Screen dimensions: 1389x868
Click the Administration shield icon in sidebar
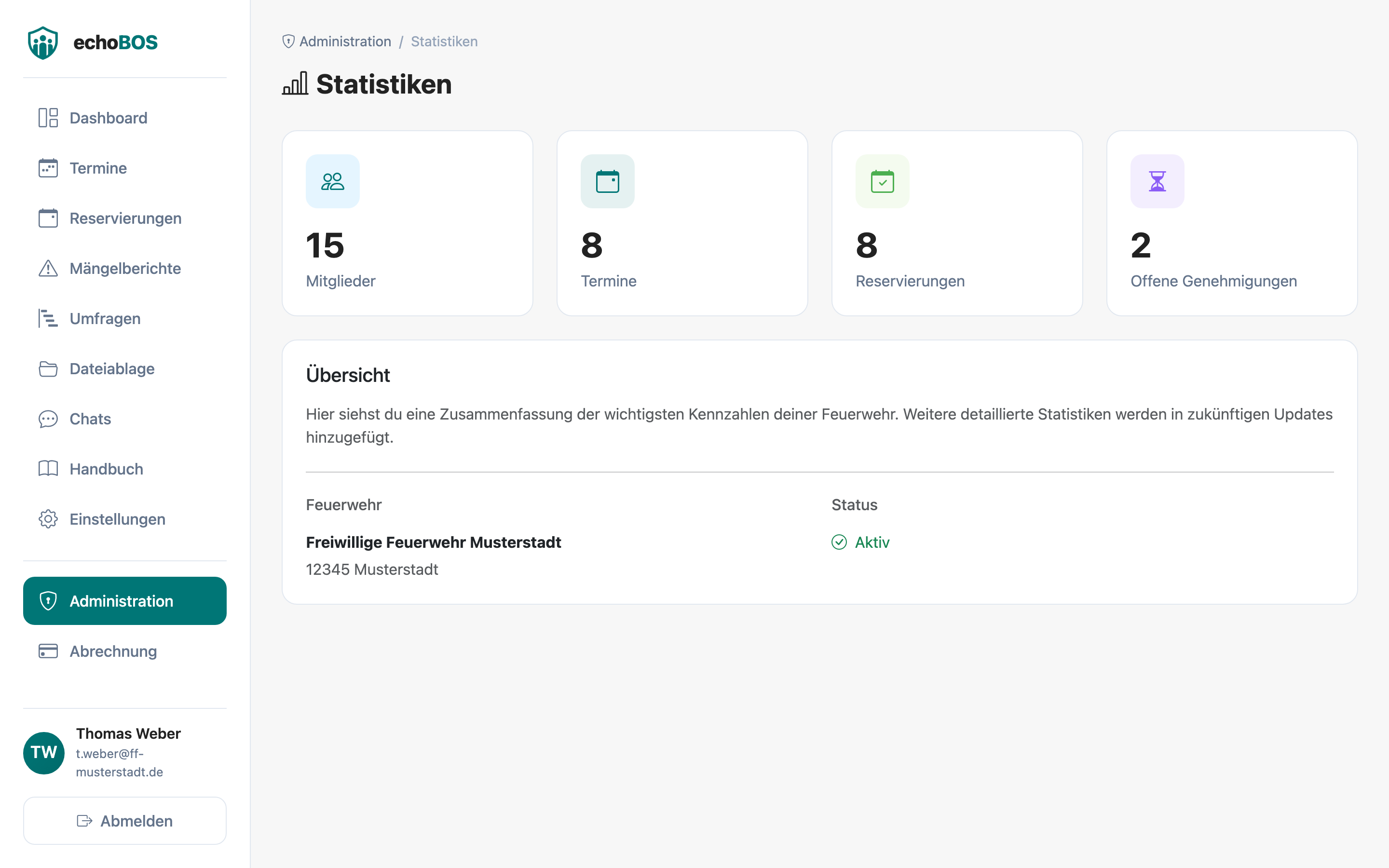pos(48,601)
